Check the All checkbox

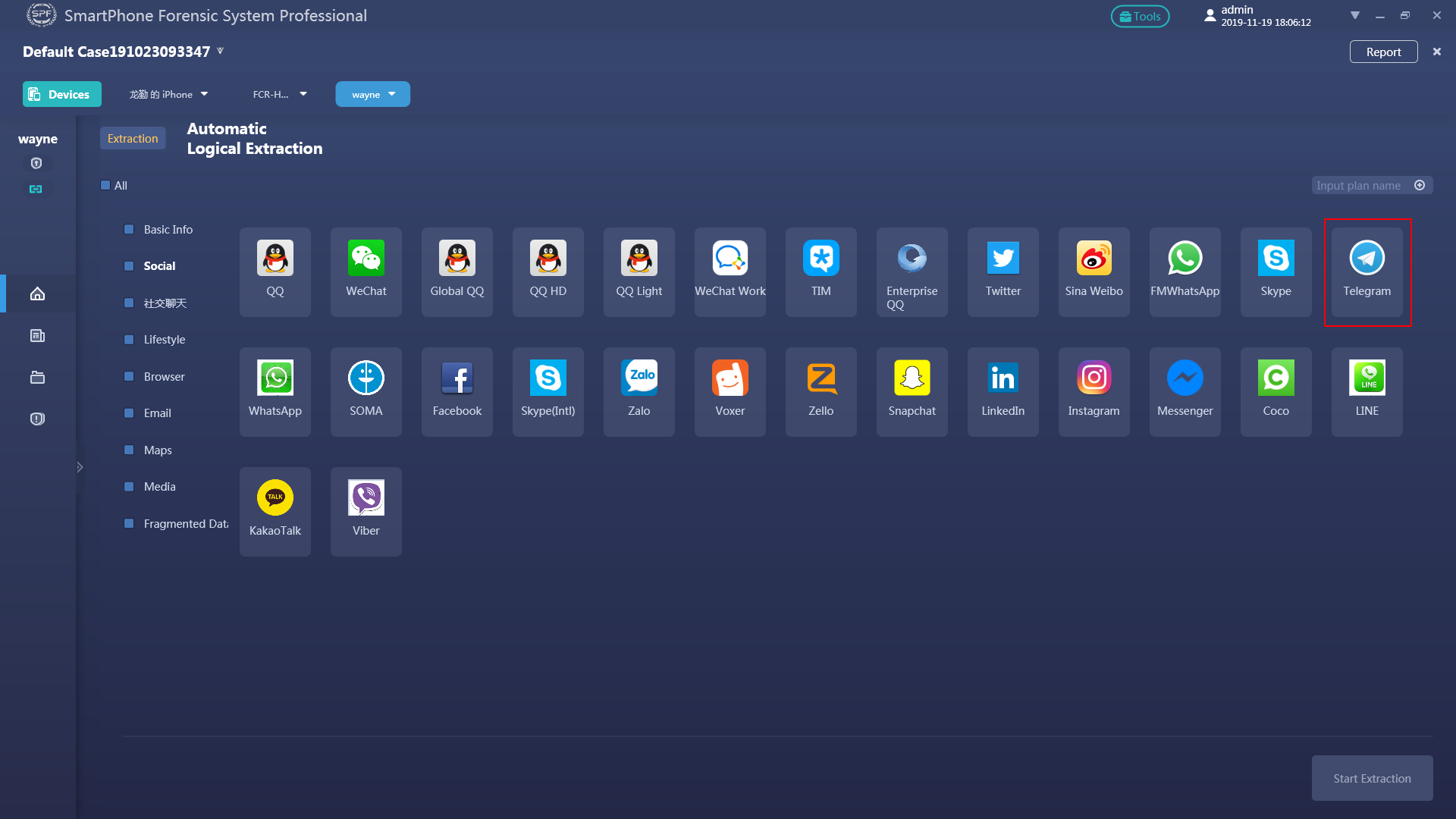[x=106, y=185]
